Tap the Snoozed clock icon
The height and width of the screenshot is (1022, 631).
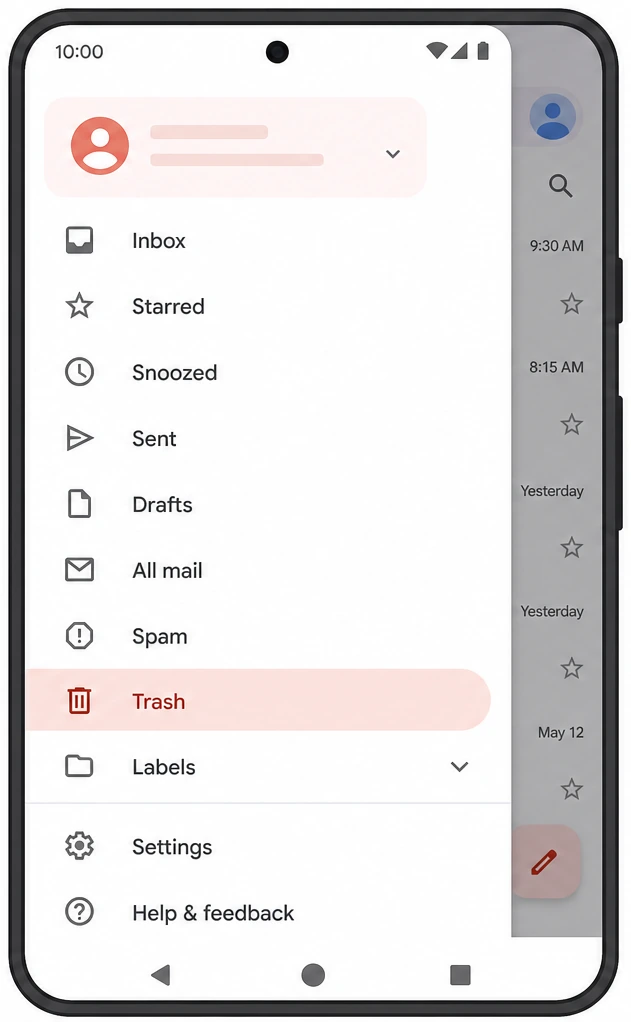(x=80, y=372)
